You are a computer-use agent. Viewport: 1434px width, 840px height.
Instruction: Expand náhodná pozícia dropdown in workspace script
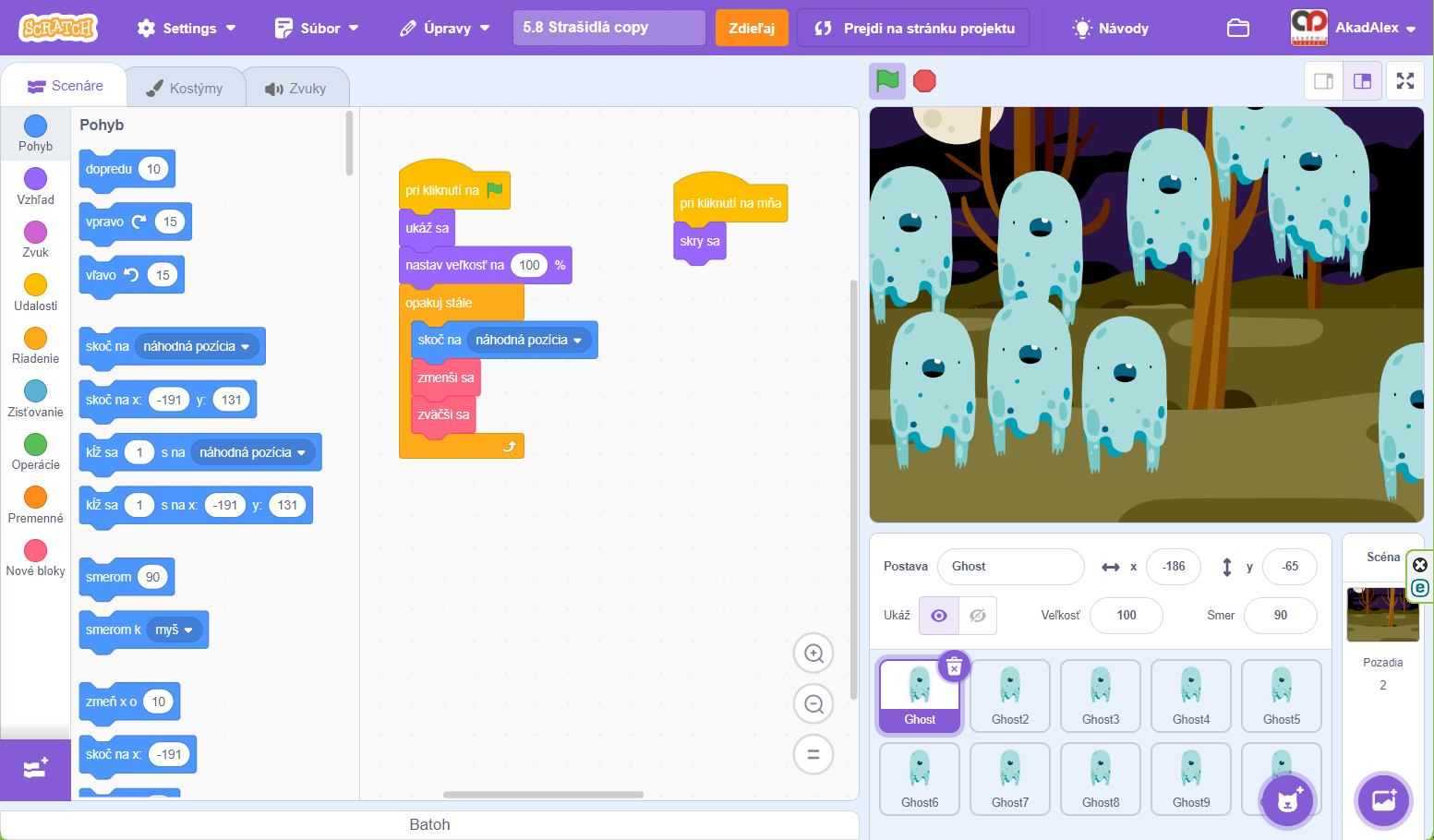528,340
